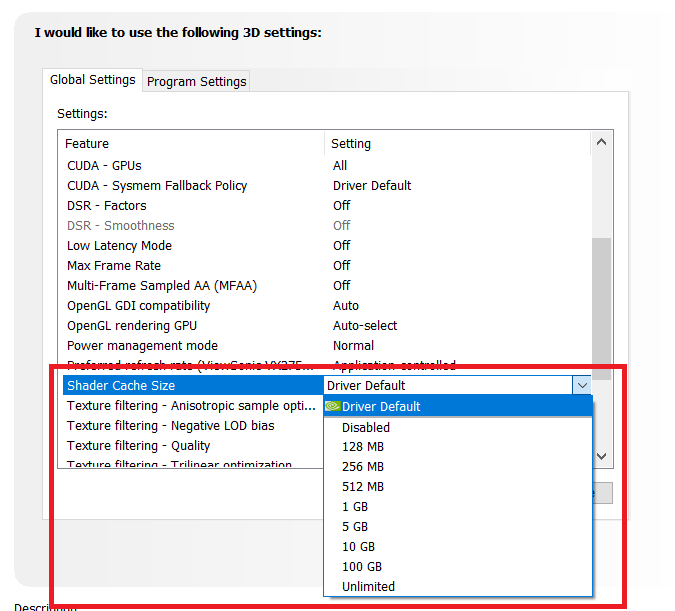Choose the 1 GB cache size
The image size is (675, 611).
point(355,507)
